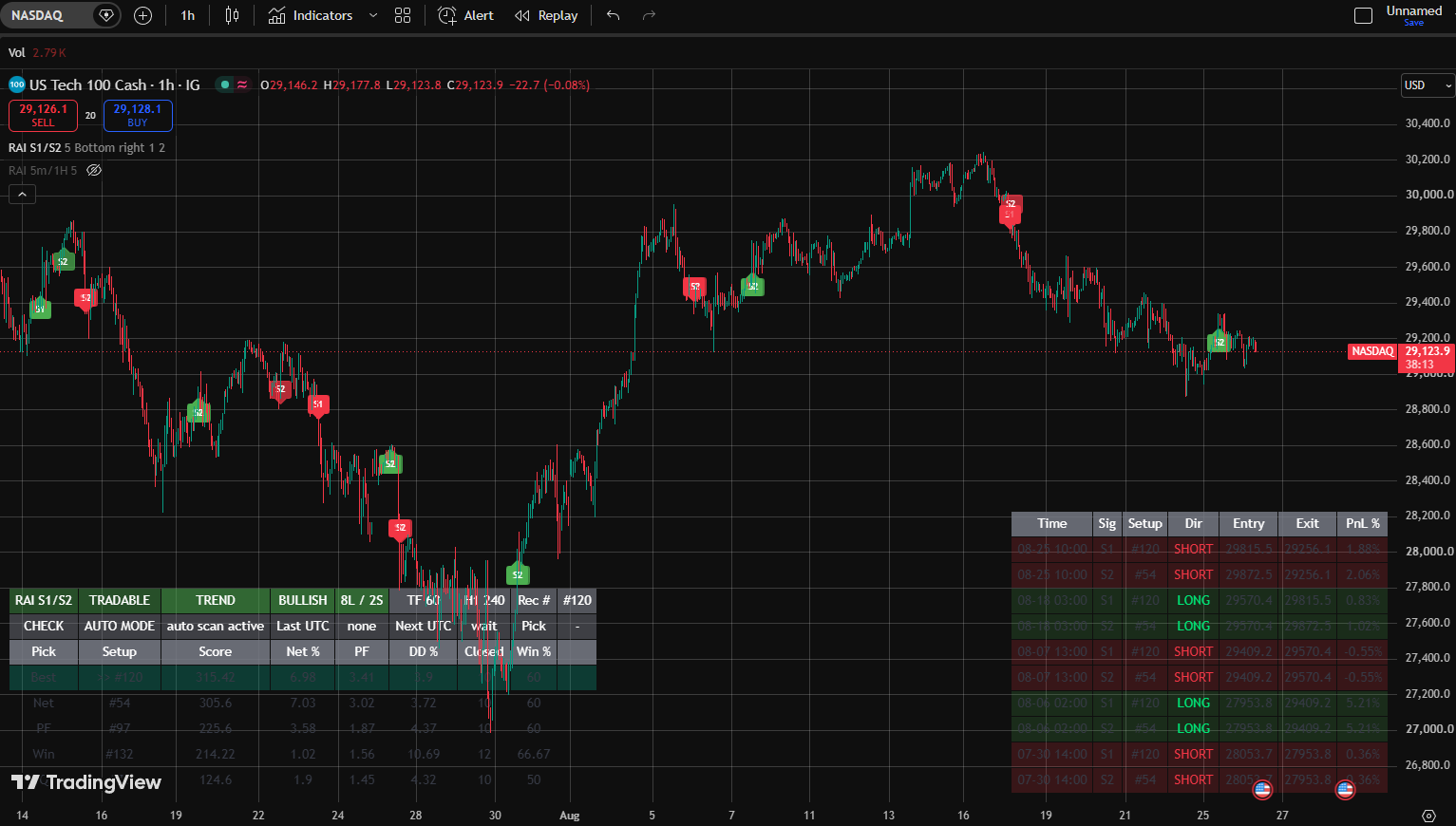Click the TRADABLE cell in RAI table
Image resolution: width=1456 pixels, height=826 pixels.
pos(120,601)
